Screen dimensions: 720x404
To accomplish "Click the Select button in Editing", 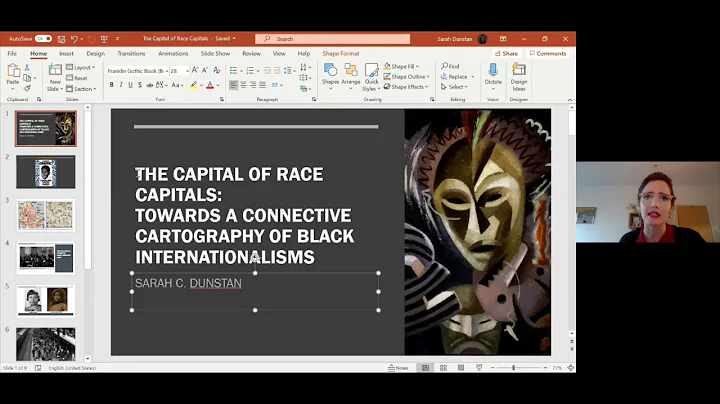I will (454, 87).
